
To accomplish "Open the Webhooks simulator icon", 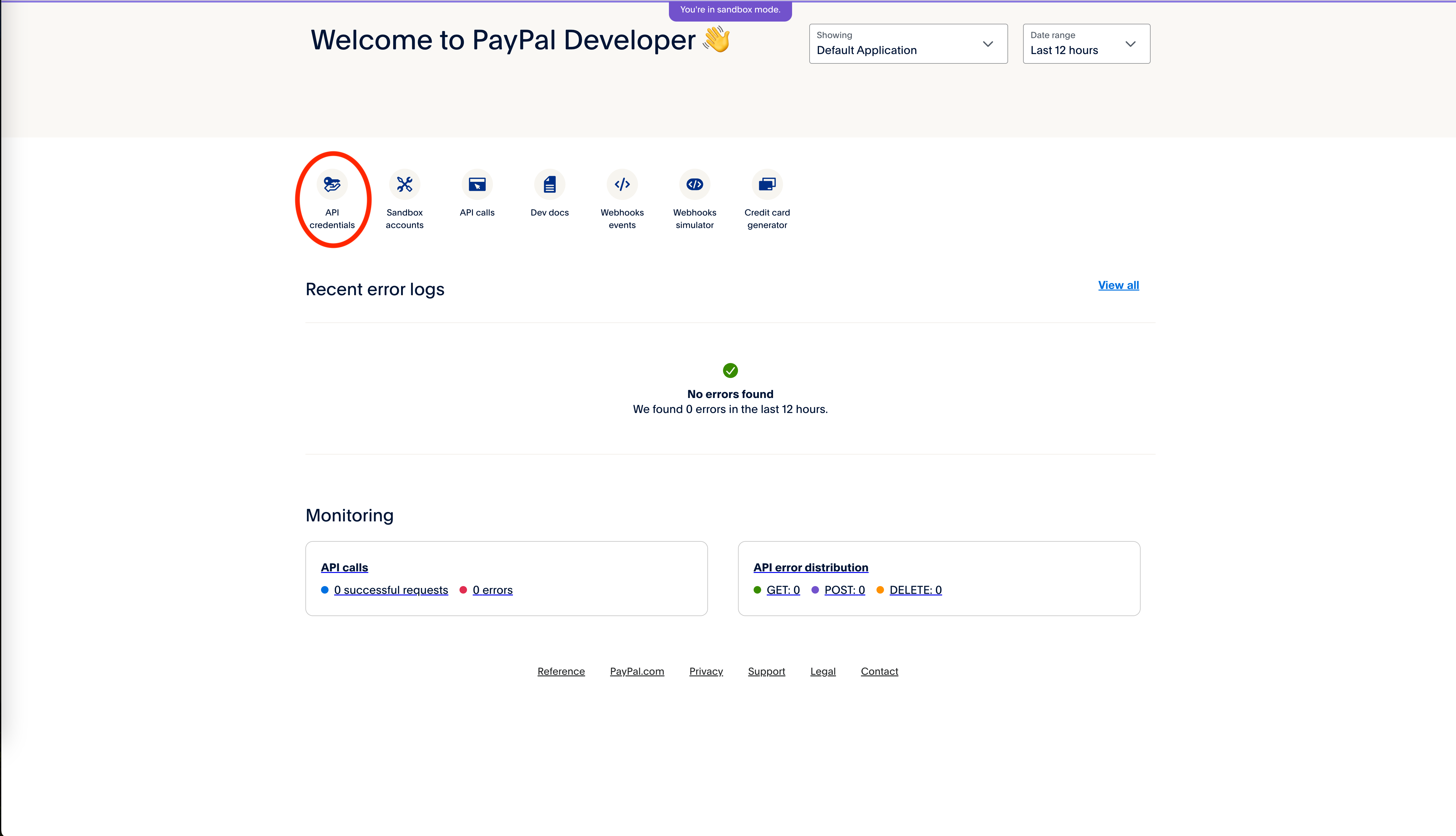I will (695, 184).
